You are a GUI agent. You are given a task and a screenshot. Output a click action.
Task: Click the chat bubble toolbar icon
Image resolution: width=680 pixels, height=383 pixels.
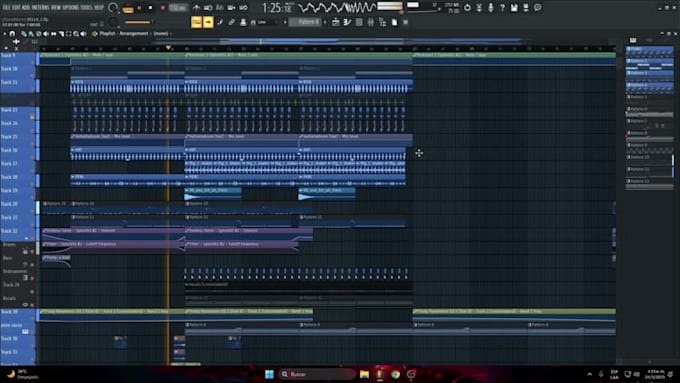click(537, 8)
